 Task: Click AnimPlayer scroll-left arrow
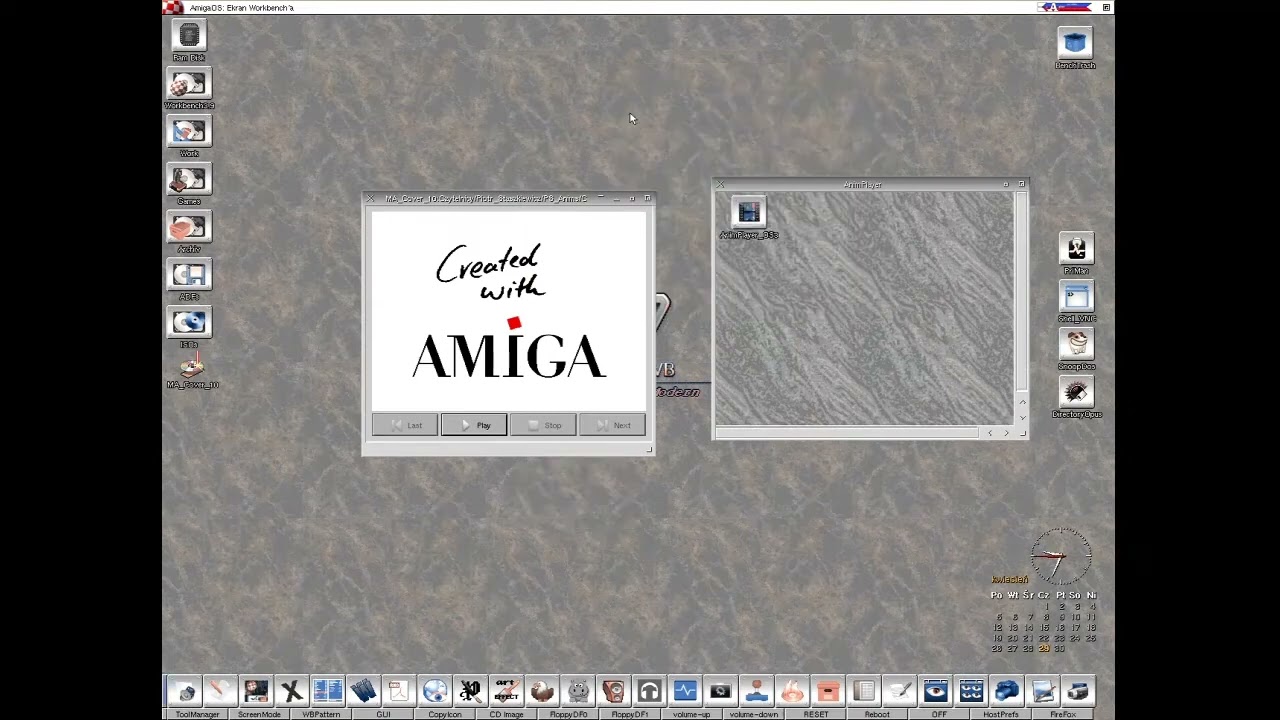pos(990,433)
